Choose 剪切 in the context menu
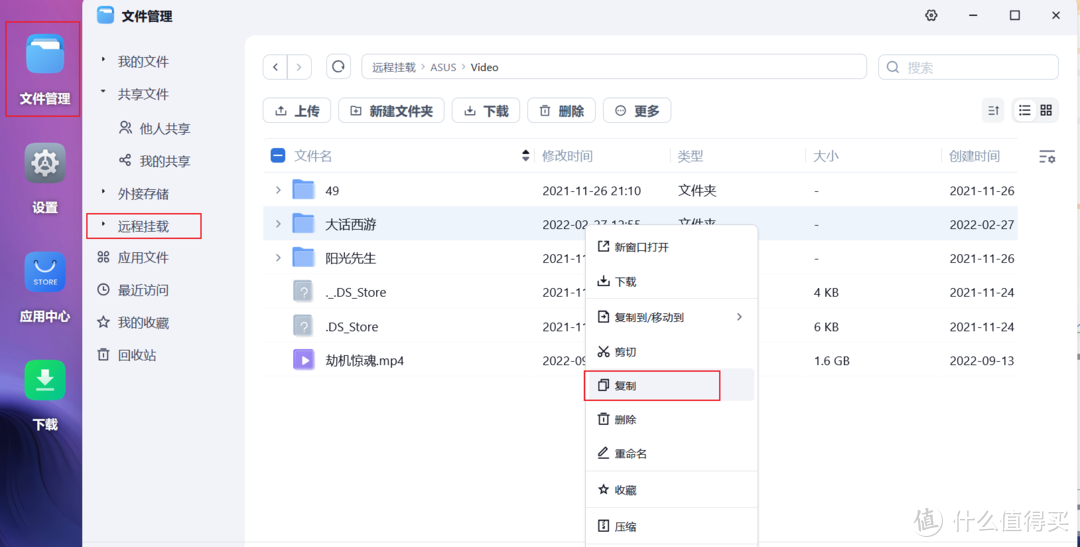This screenshot has width=1080, height=547. point(671,351)
